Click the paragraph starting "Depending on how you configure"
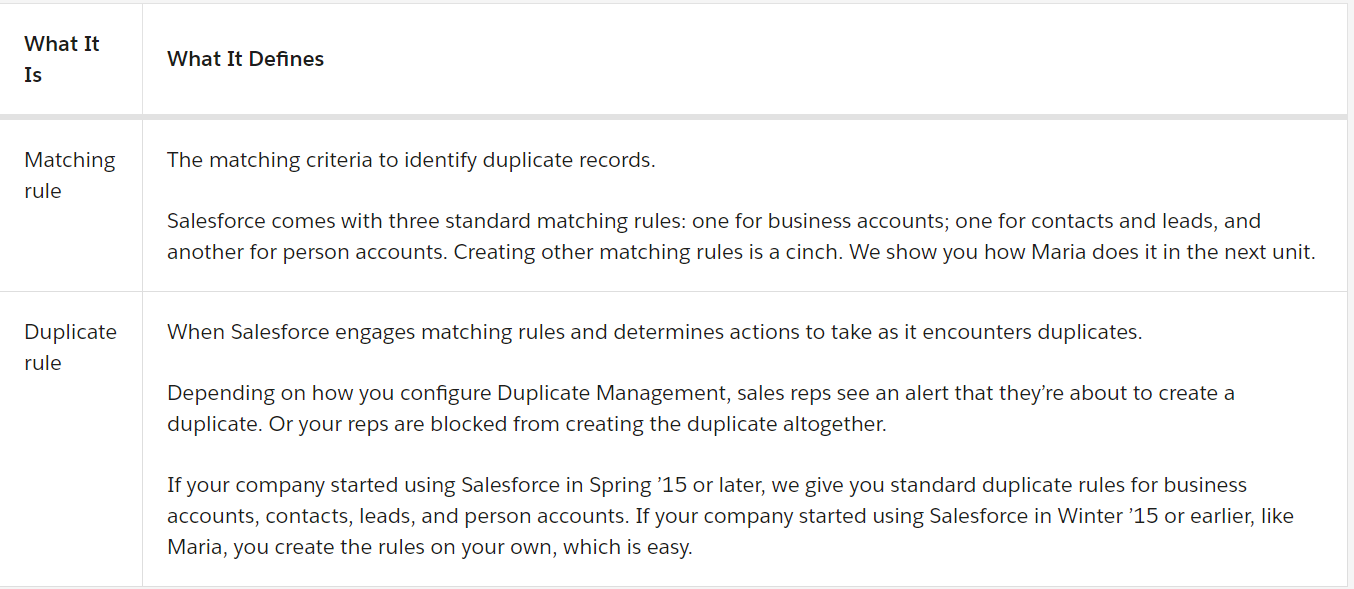1354x589 pixels. click(701, 408)
